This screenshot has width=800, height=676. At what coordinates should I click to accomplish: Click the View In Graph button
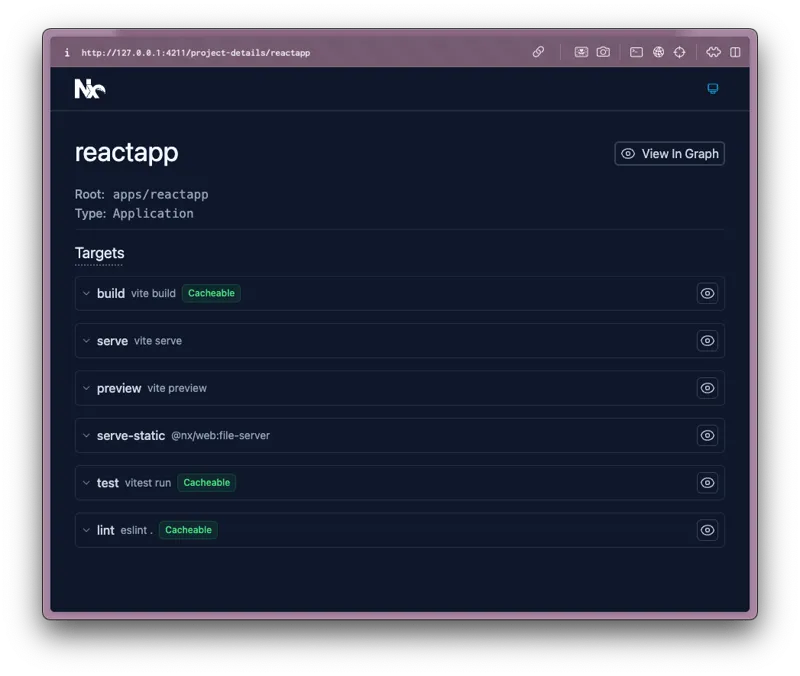click(x=669, y=153)
